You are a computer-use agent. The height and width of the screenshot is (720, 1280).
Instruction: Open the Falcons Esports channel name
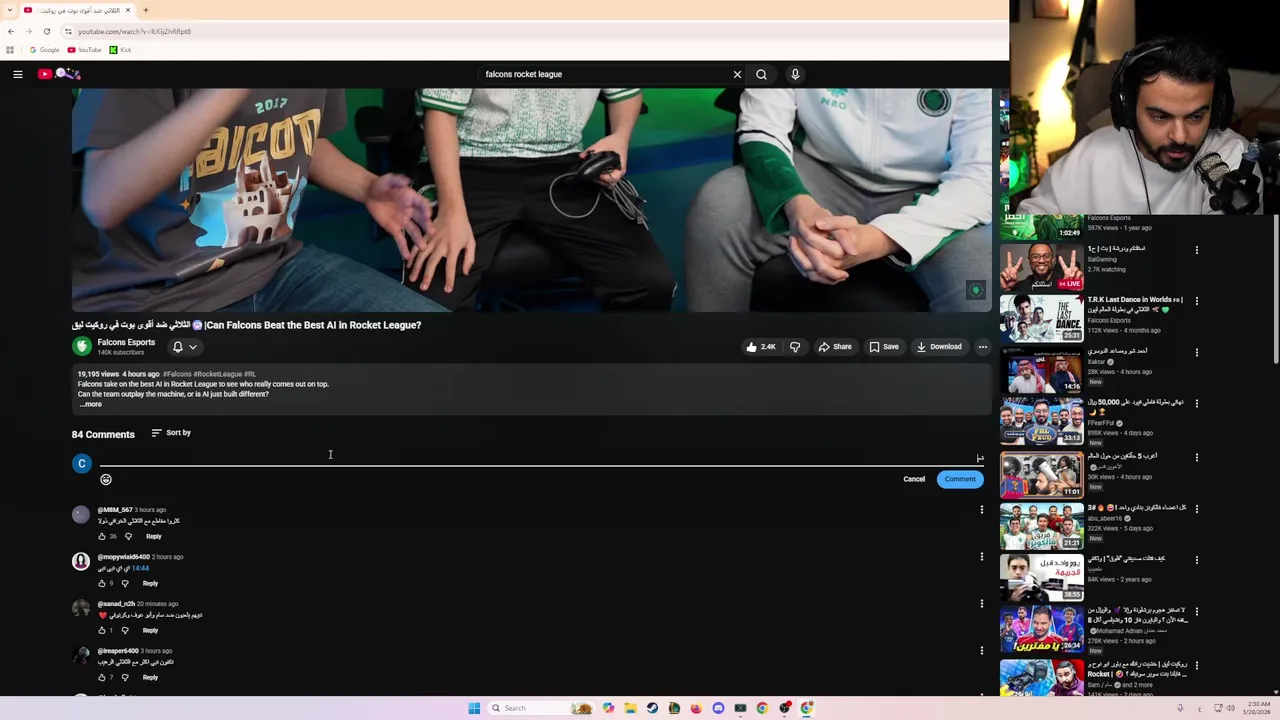coord(126,342)
